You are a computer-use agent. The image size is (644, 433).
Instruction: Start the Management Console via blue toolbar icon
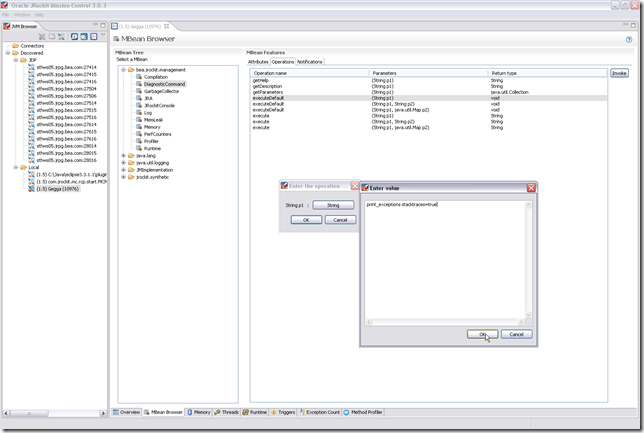pyautogui.click(x=74, y=37)
